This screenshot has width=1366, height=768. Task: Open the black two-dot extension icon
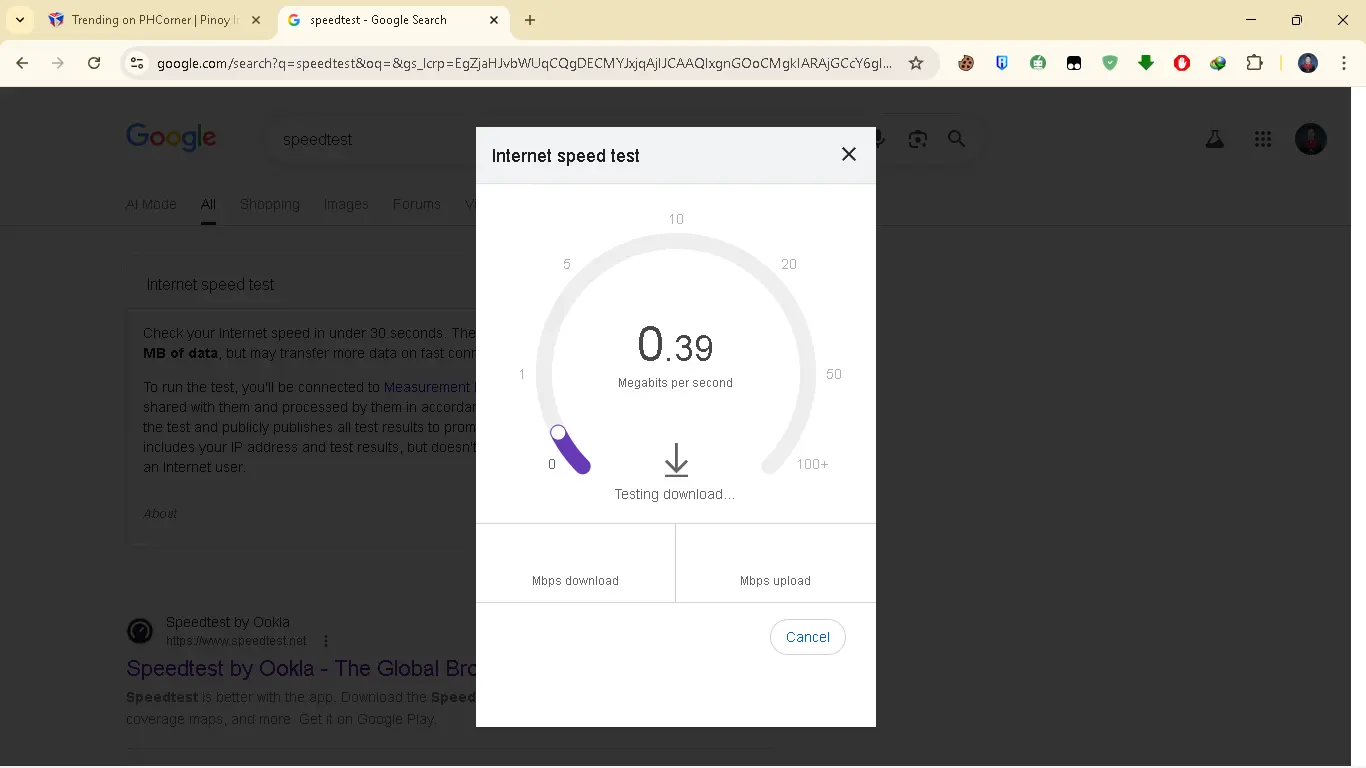pyautogui.click(x=1074, y=63)
